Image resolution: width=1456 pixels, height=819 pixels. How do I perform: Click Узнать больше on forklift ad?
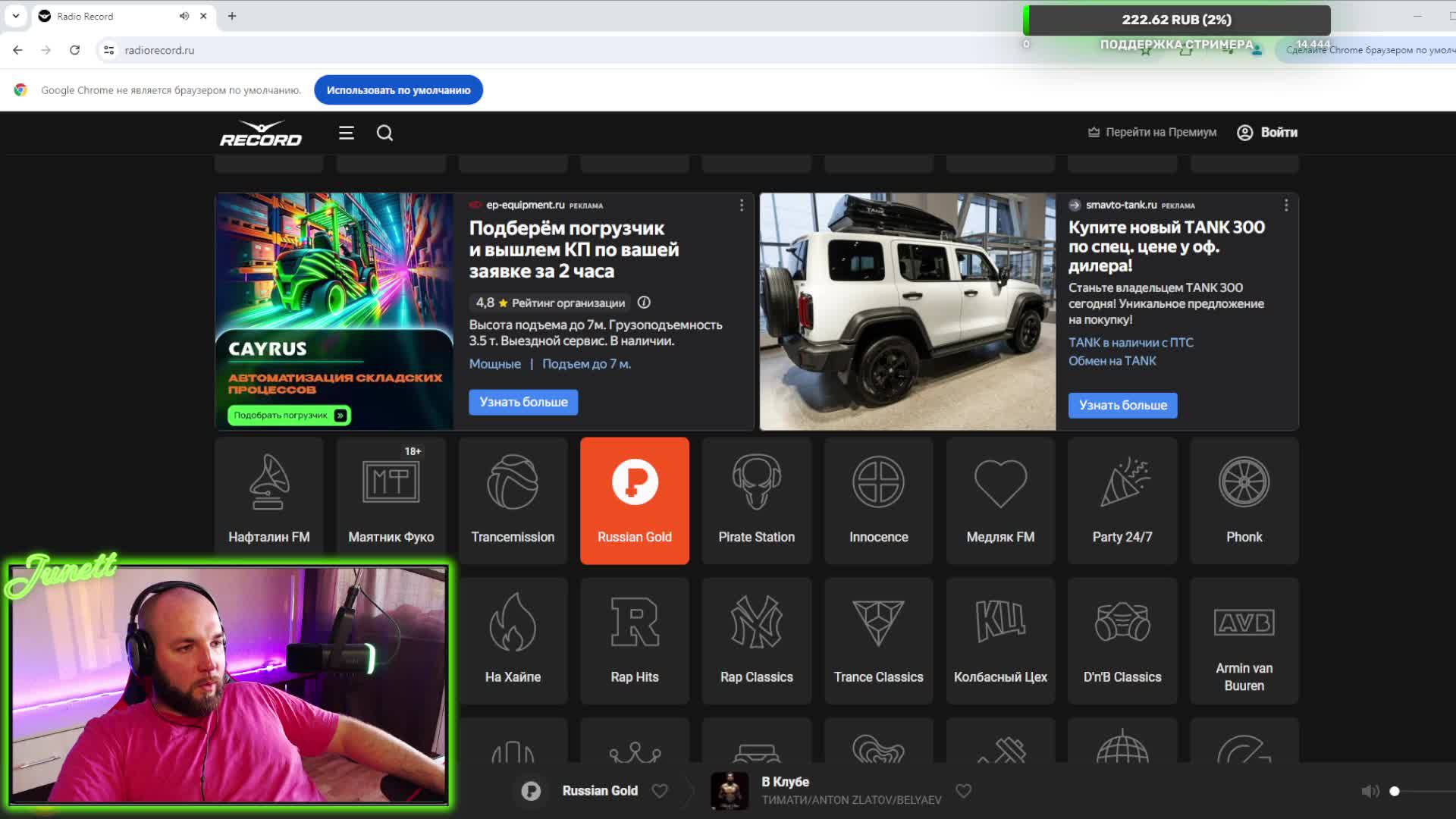(x=523, y=402)
